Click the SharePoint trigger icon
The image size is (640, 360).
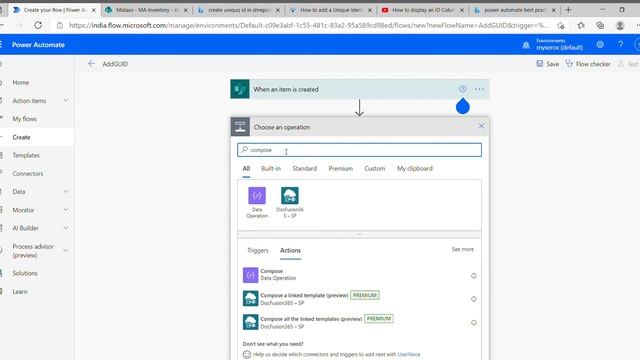tap(240, 89)
